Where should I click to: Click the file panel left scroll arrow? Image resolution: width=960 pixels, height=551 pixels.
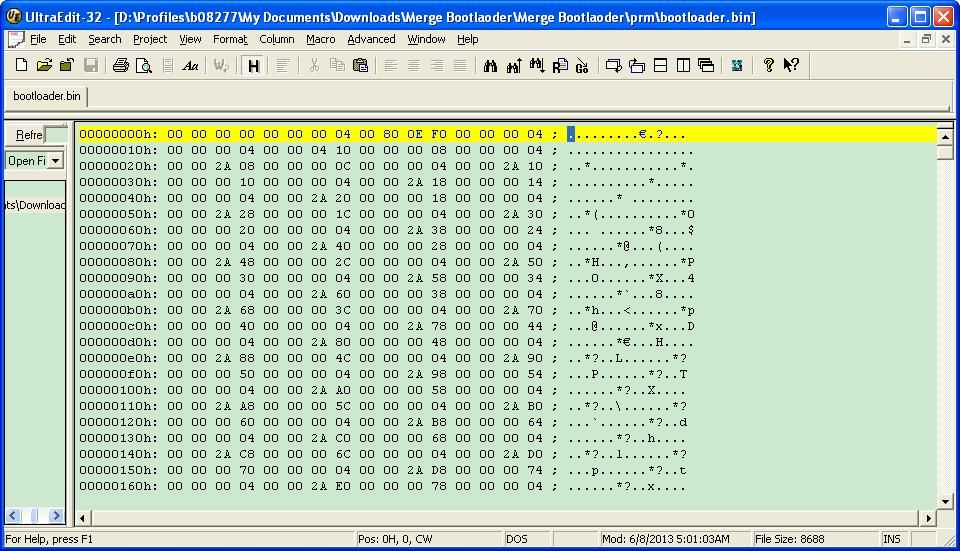click(13, 515)
